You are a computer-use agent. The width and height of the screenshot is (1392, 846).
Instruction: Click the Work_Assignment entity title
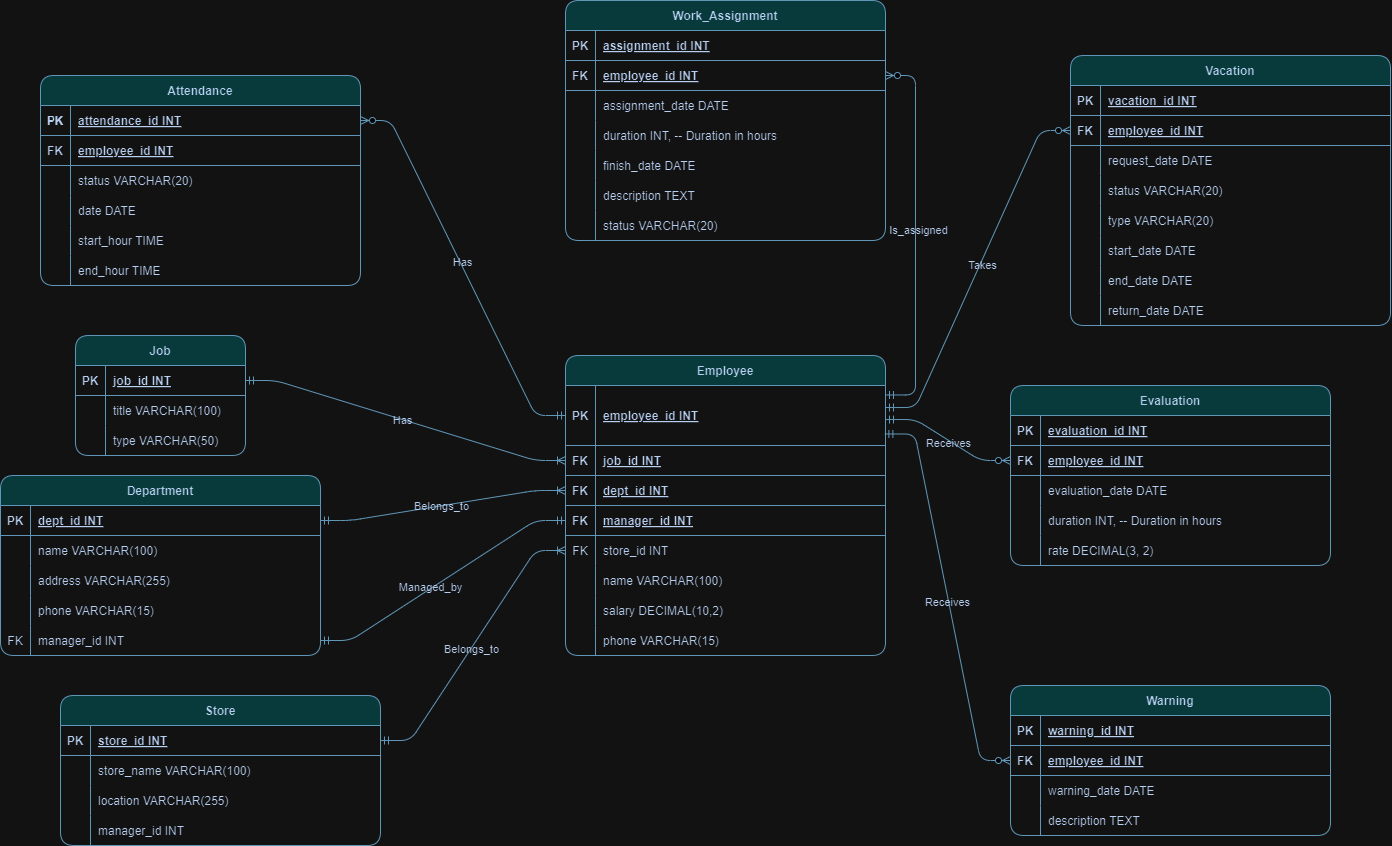pyautogui.click(x=725, y=15)
